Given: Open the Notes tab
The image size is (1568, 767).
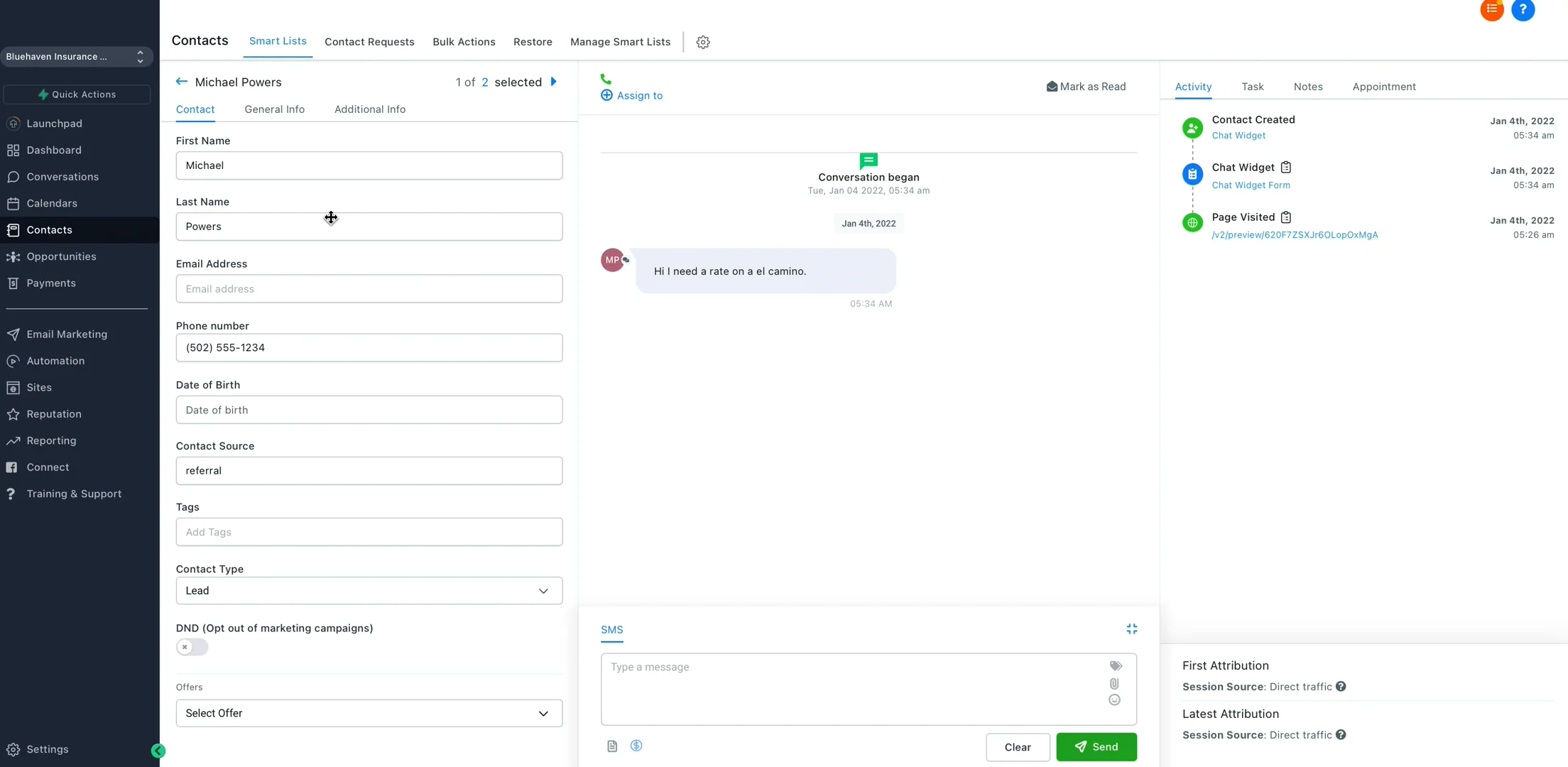Looking at the screenshot, I should coord(1308,87).
